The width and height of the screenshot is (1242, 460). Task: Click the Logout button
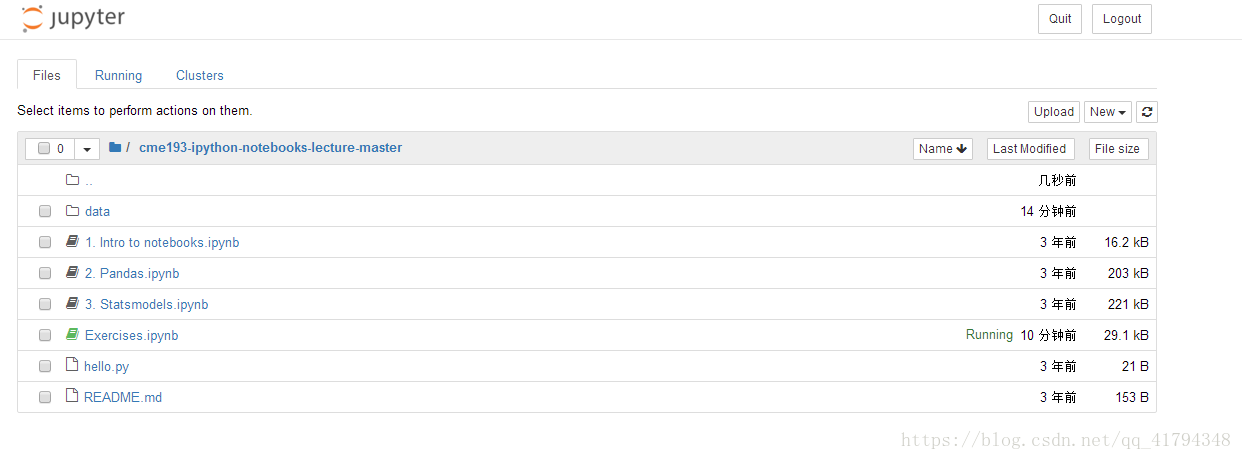point(1122,19)
